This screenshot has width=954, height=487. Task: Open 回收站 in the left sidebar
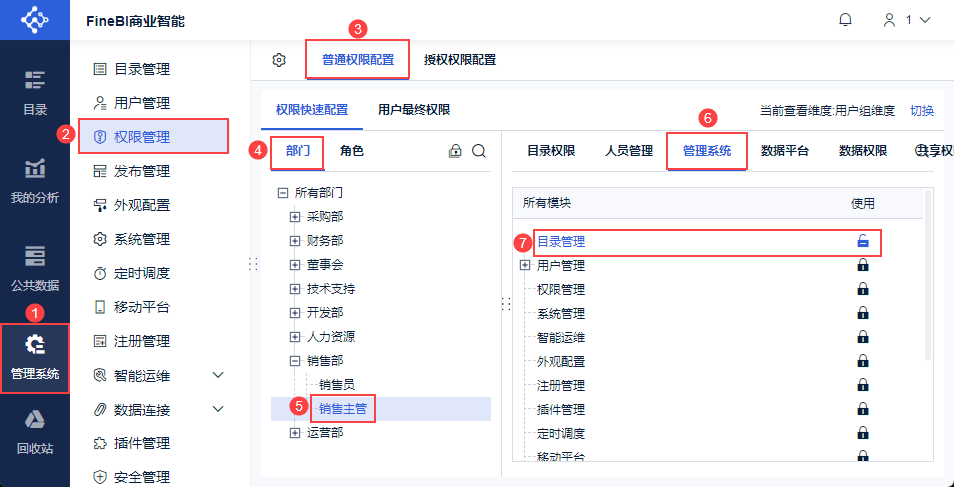[35, 430]
